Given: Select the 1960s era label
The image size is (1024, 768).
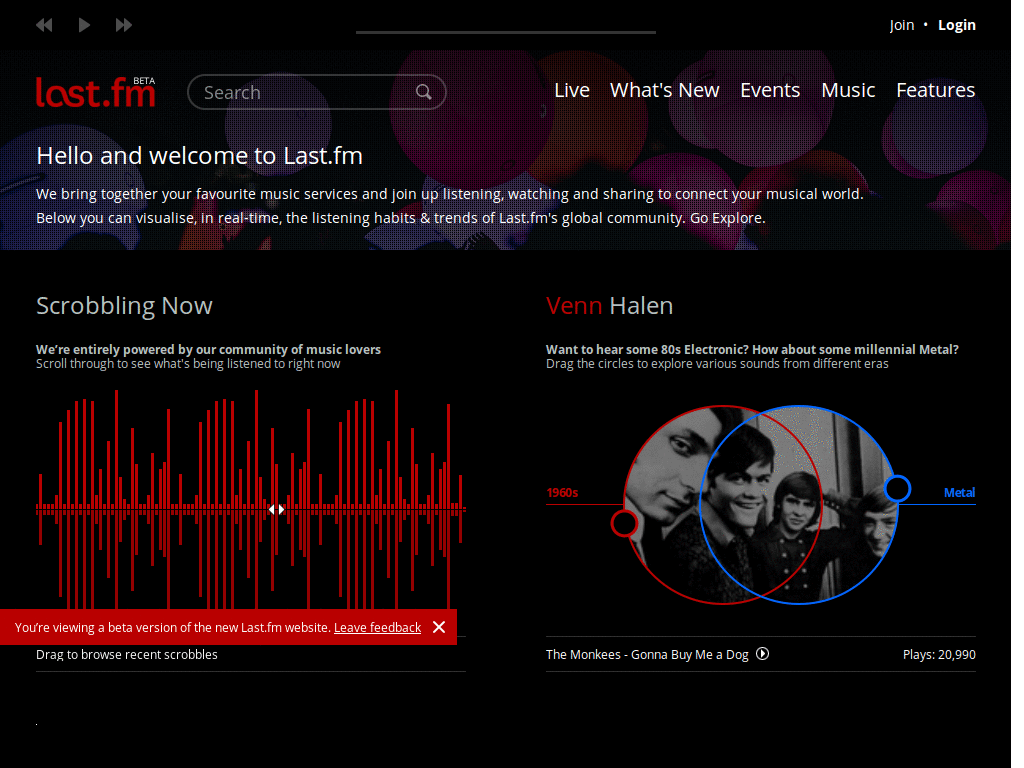Looking at the screenshot, I should 562,493.
